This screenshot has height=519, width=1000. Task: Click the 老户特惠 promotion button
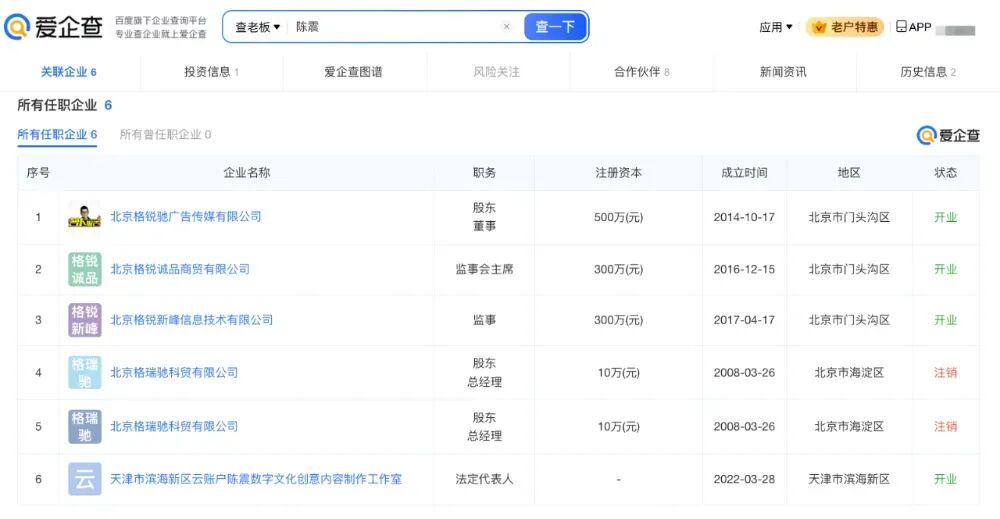coord(845,27)
